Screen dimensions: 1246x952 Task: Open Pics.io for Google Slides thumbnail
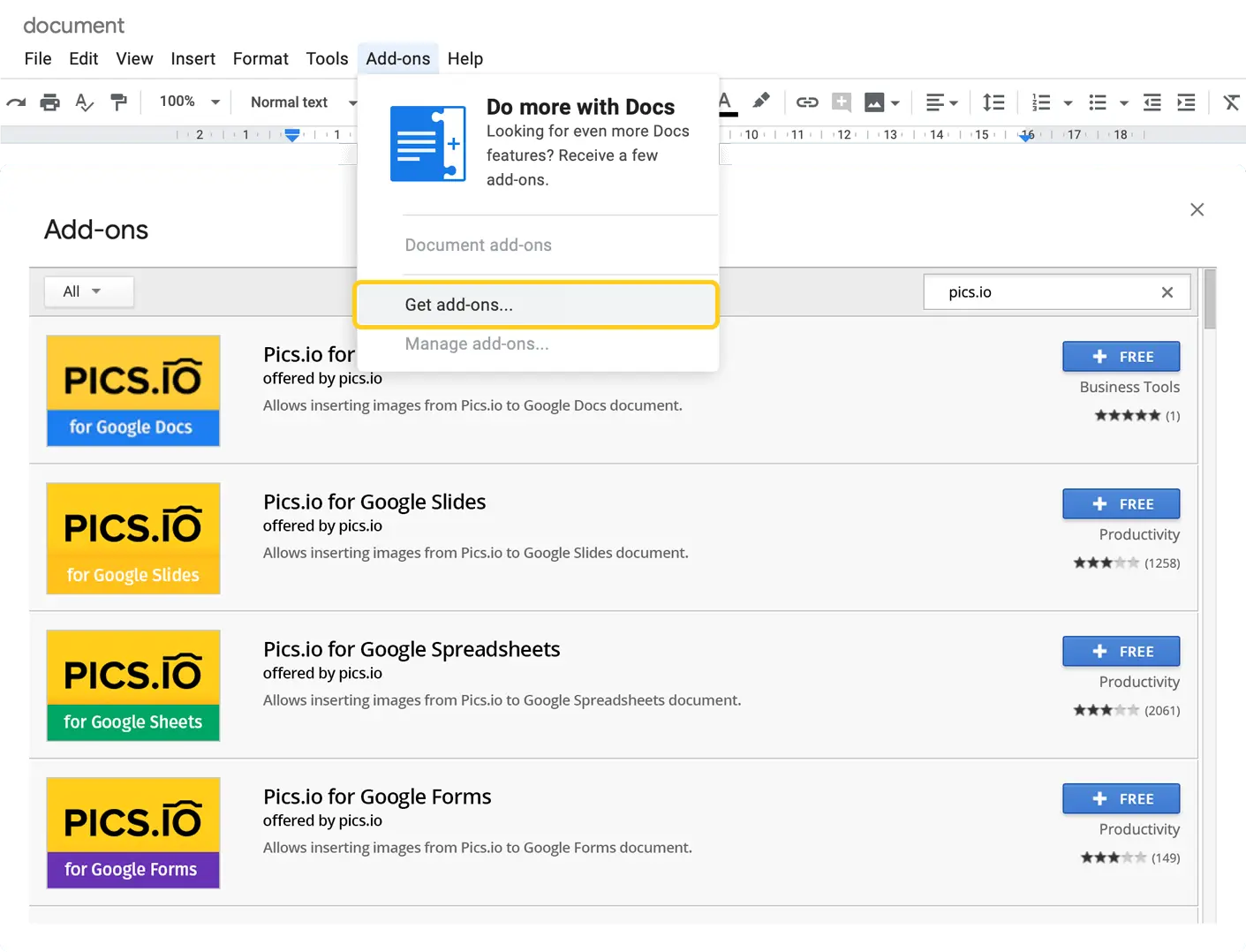point(133,539)
